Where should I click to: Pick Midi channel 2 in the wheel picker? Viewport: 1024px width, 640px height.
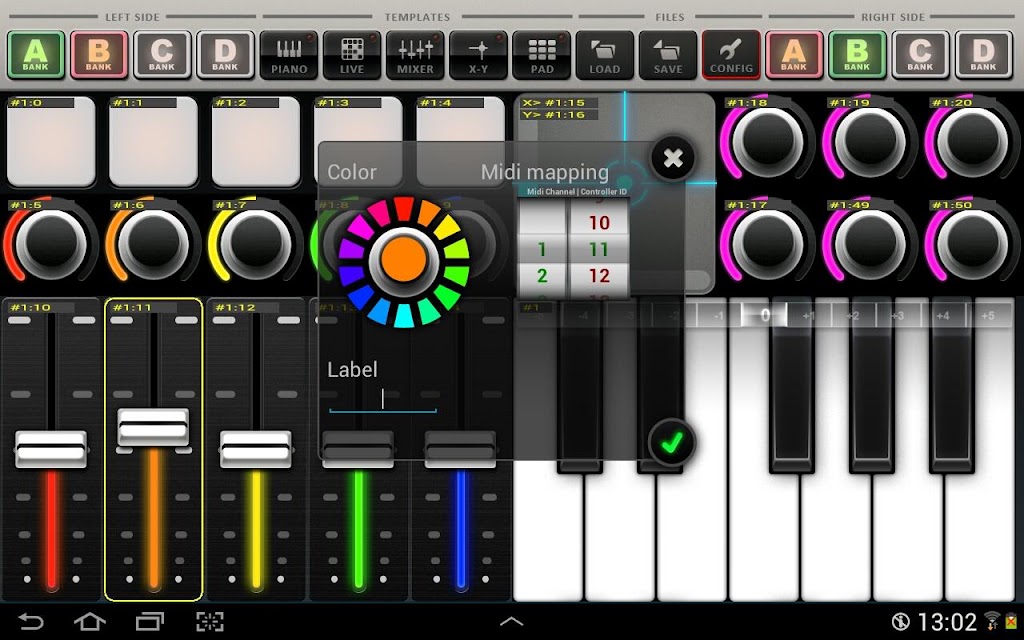click(x=542, y=276)
